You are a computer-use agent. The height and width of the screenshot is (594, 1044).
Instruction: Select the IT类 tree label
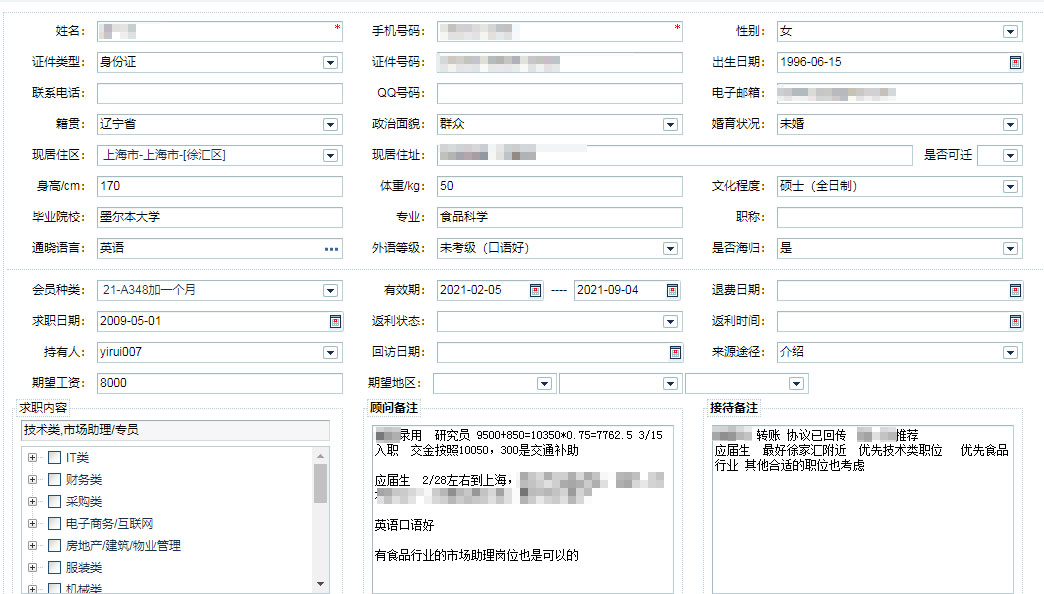tap(77, 457)
